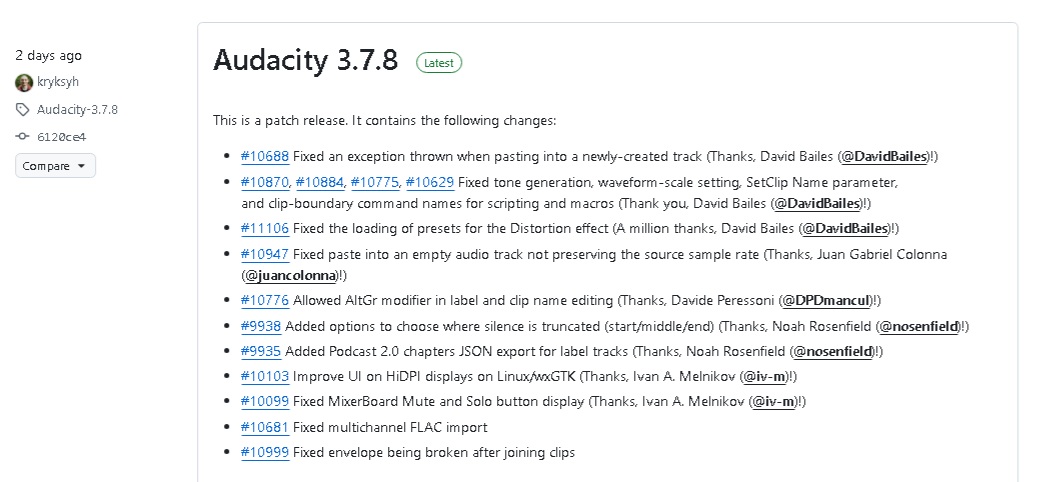Open commit 6120ce4
1042x482 pixels.
coord(61,137)
